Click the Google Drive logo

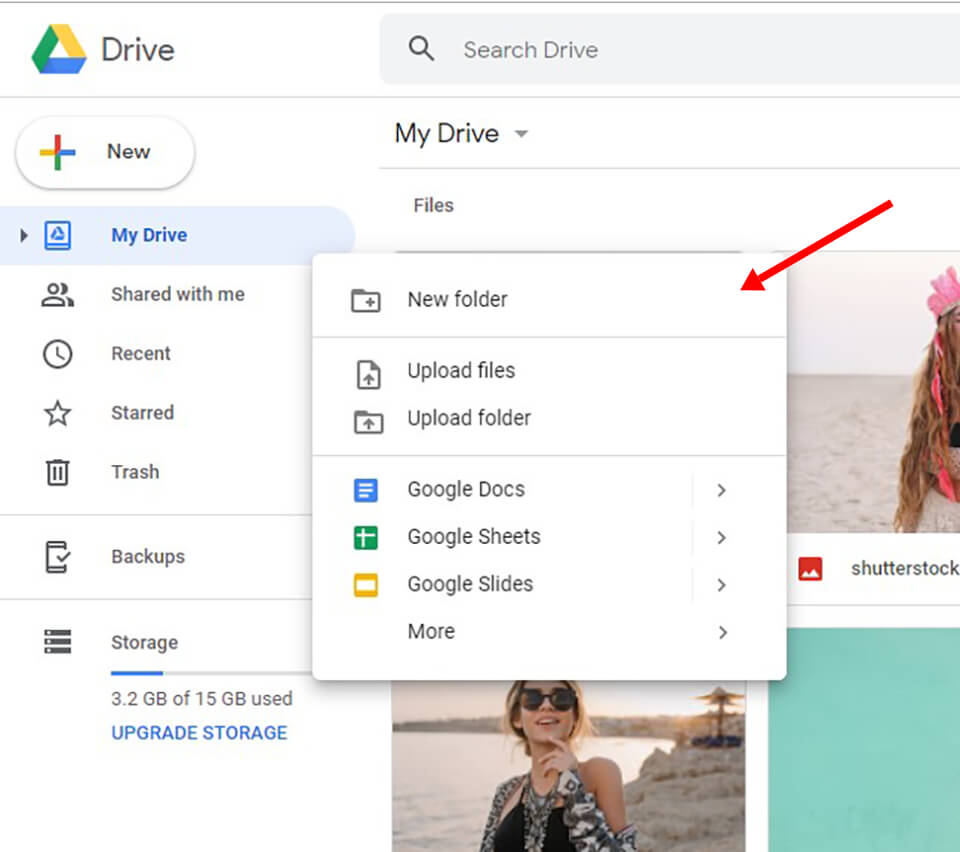[59, 49]
